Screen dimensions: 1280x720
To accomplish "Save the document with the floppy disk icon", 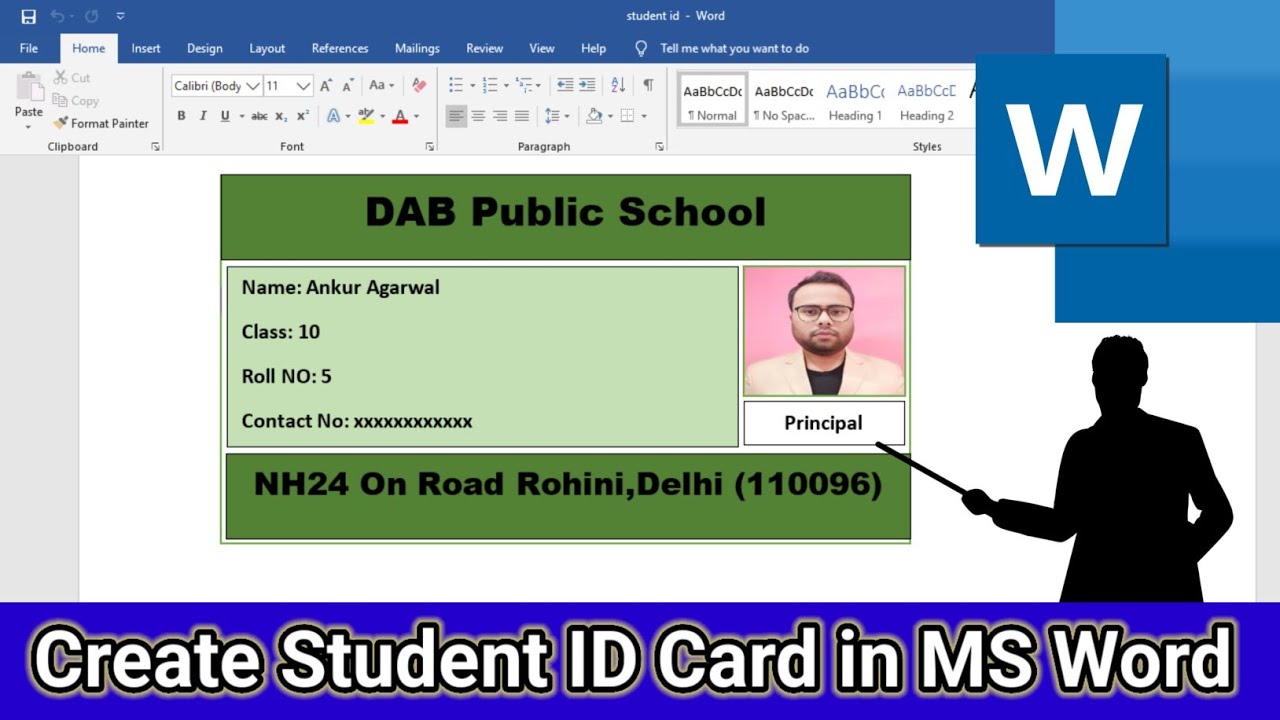I will coord(28,16).
